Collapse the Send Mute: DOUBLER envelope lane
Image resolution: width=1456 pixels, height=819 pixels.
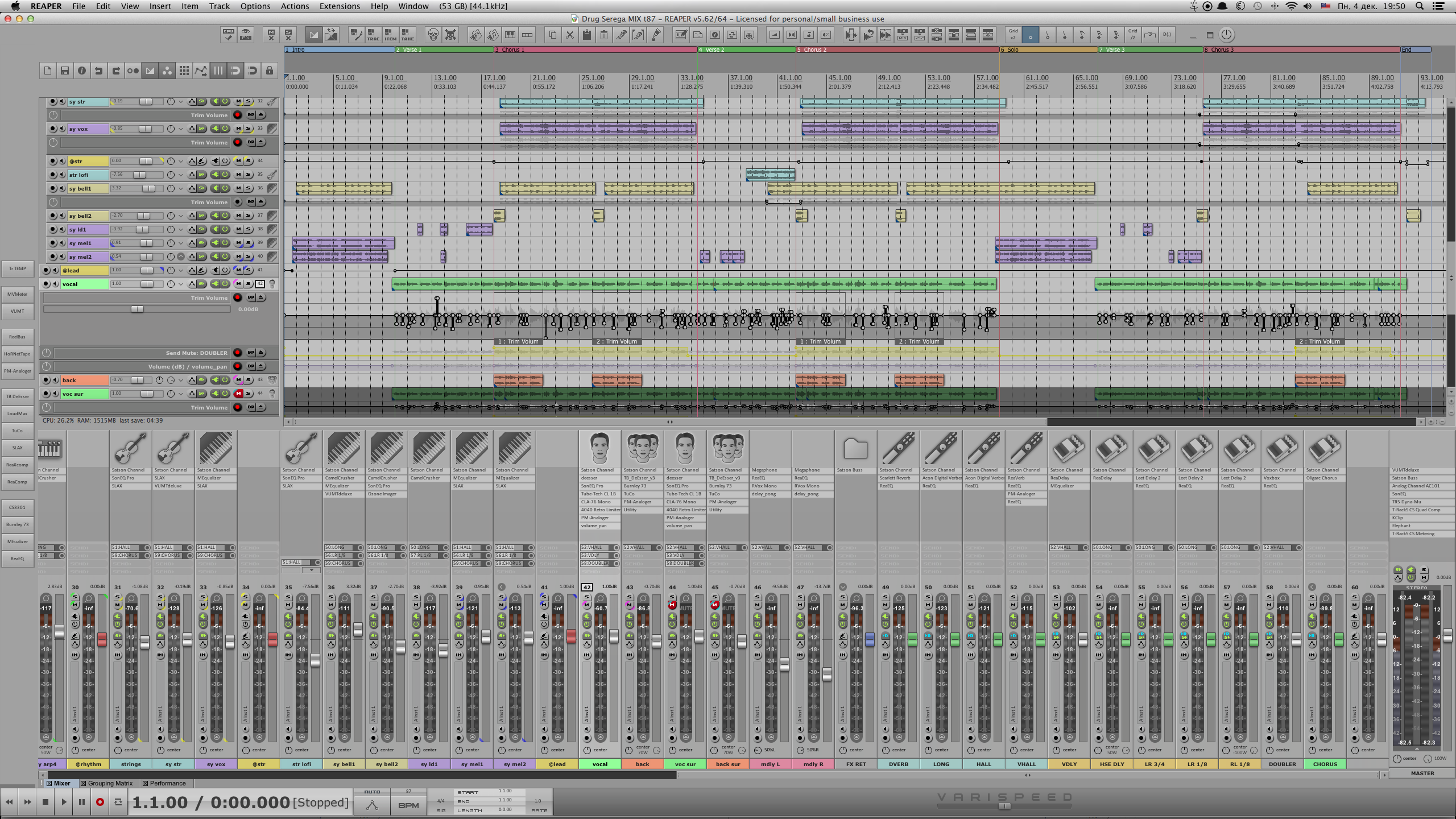point(261,353)
